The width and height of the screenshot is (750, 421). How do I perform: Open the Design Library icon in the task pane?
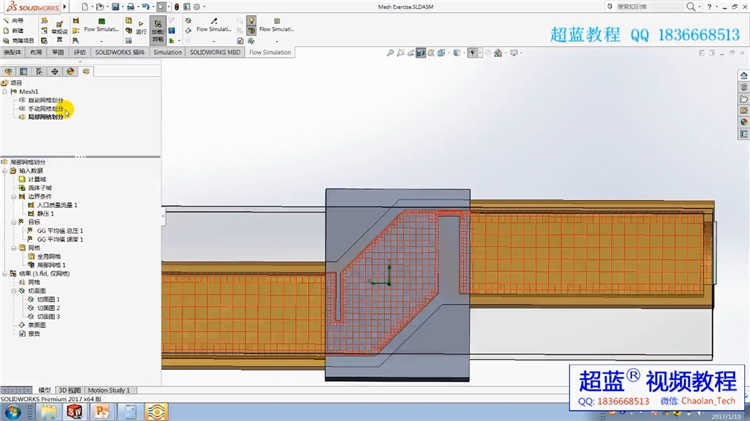click(x=743, y=87)
